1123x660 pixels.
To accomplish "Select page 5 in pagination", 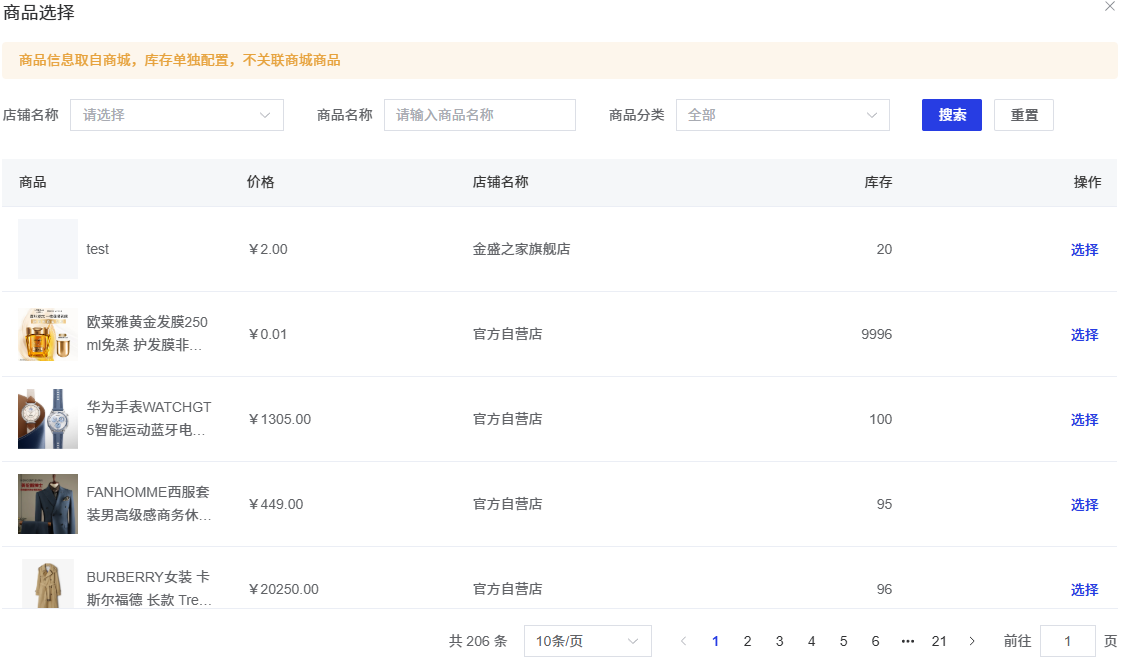I will (x=843, y=641).
